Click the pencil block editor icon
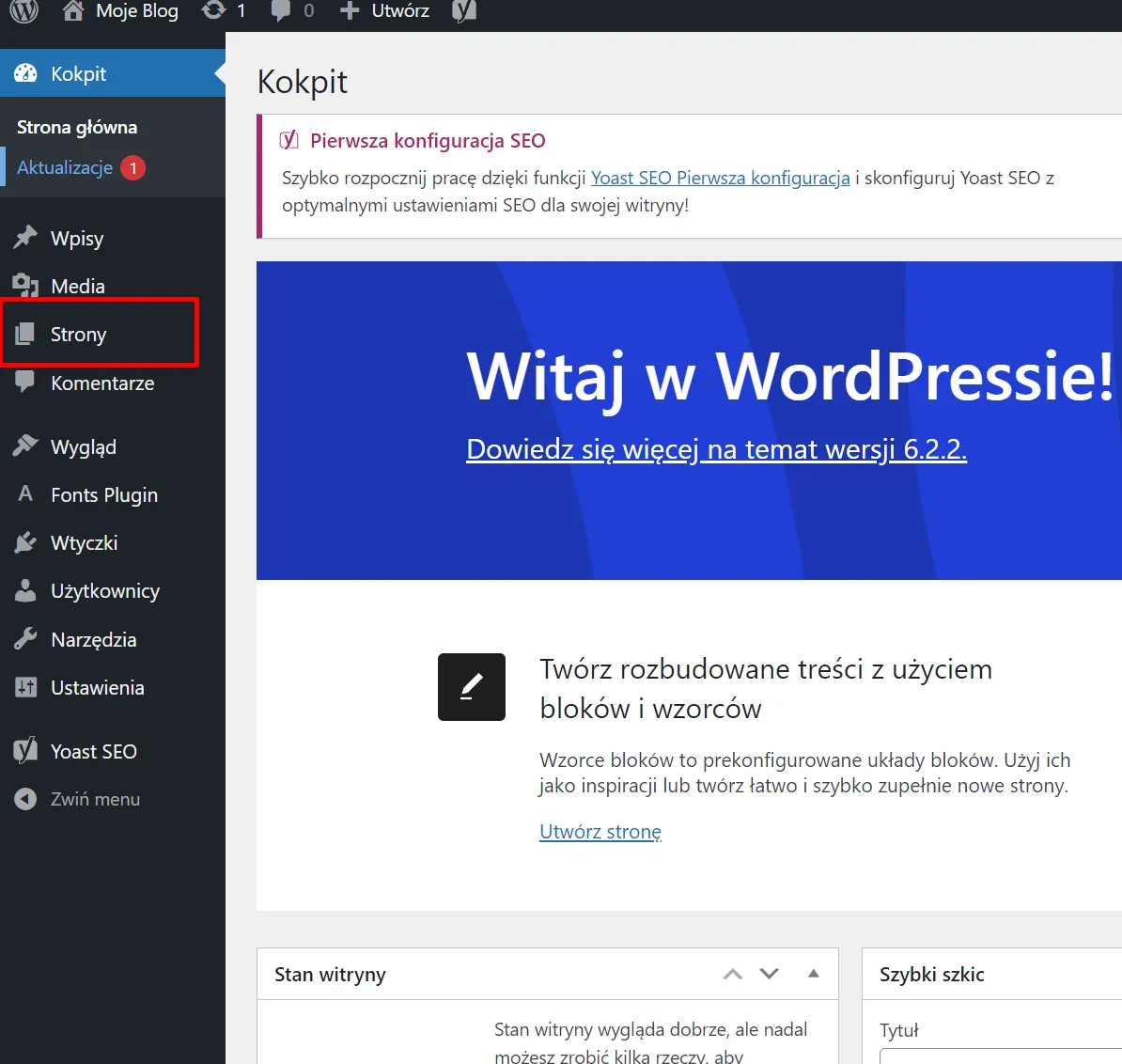 (x=471, y=687)
